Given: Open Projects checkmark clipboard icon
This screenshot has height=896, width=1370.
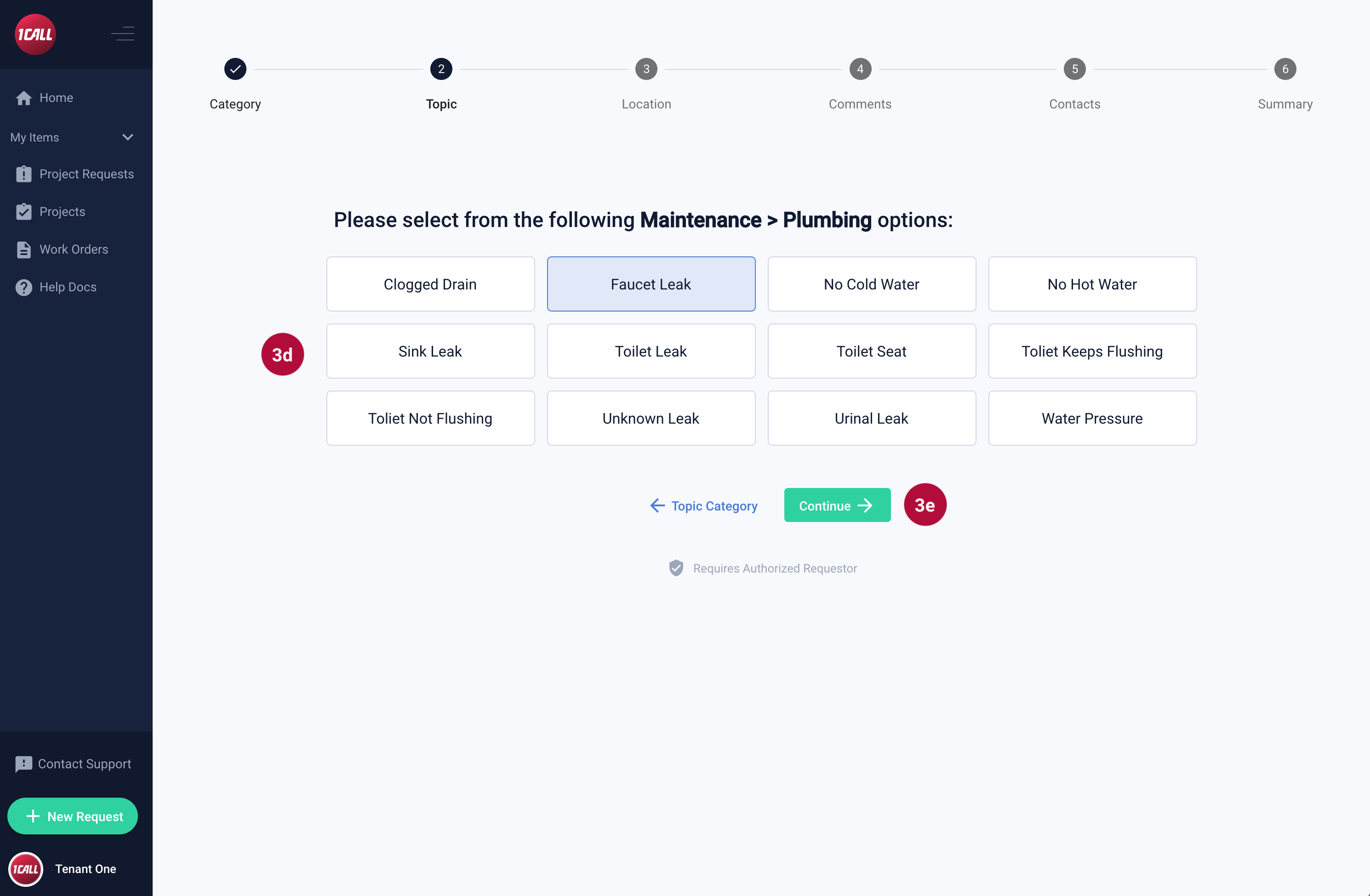Looking at the screenshot, I should click(23, 212).
